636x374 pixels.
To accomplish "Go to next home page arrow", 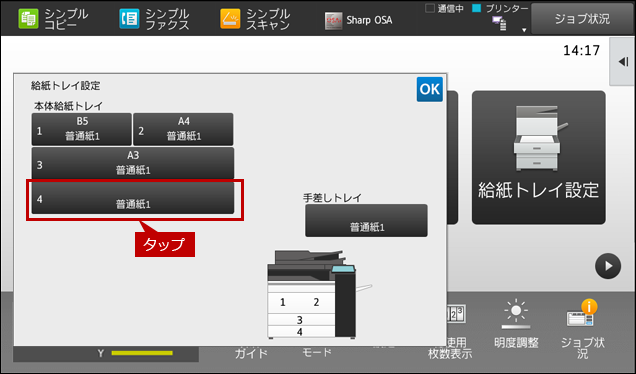I will [x=608, y=266].
